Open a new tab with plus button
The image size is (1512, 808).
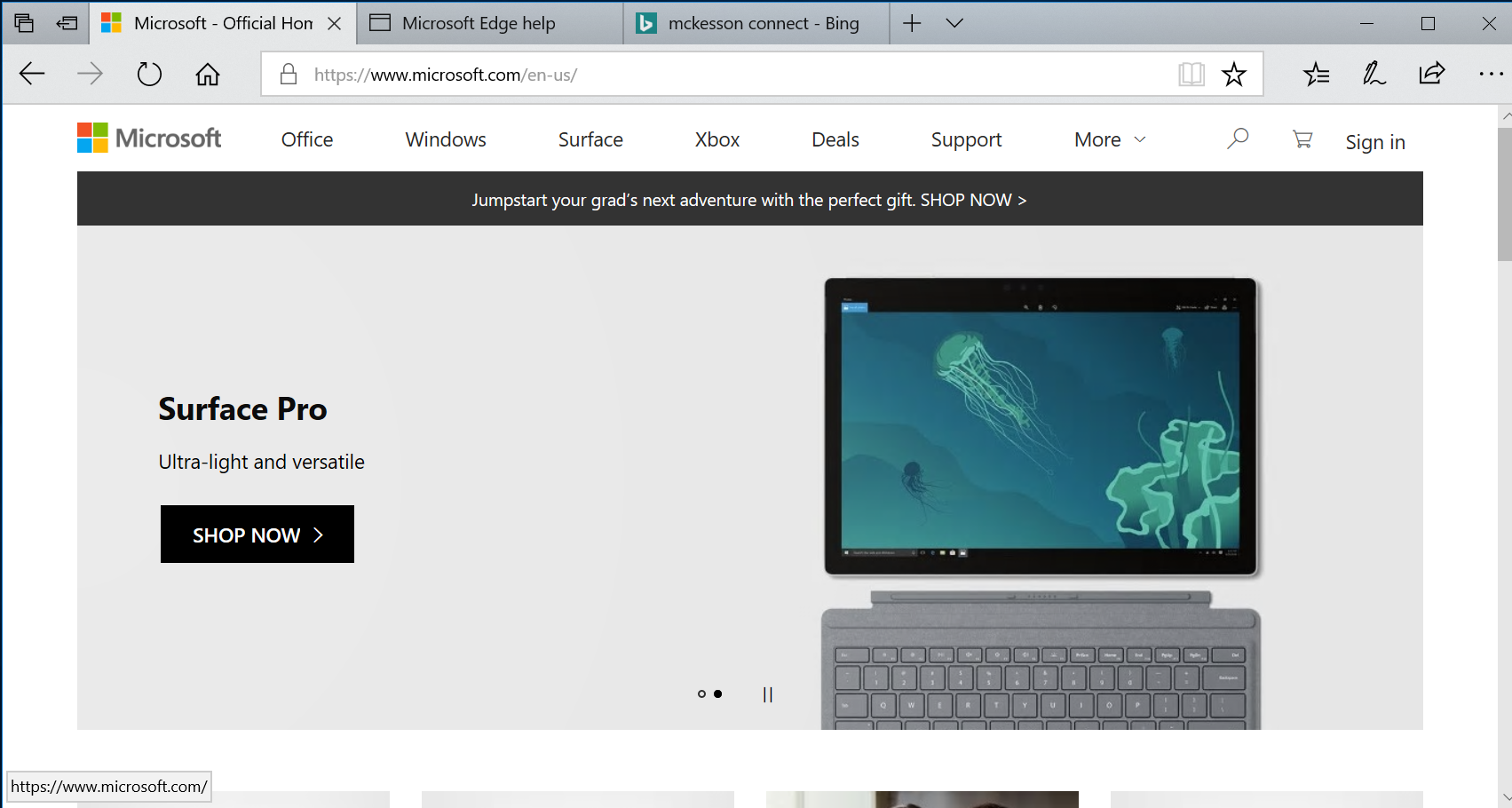[x=912, y=23]
